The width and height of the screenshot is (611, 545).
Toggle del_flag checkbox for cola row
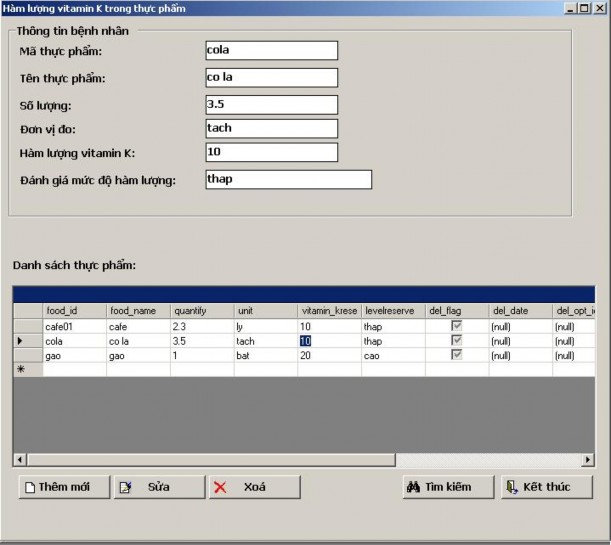pos(457,341)
